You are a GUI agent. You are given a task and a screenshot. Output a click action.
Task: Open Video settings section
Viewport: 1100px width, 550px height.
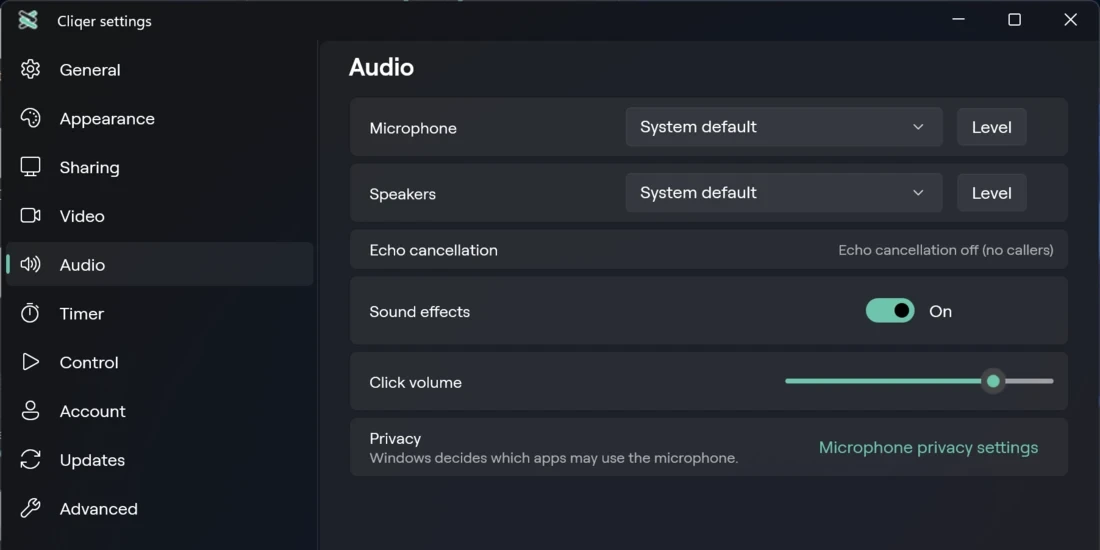click(x=160, y=215)
